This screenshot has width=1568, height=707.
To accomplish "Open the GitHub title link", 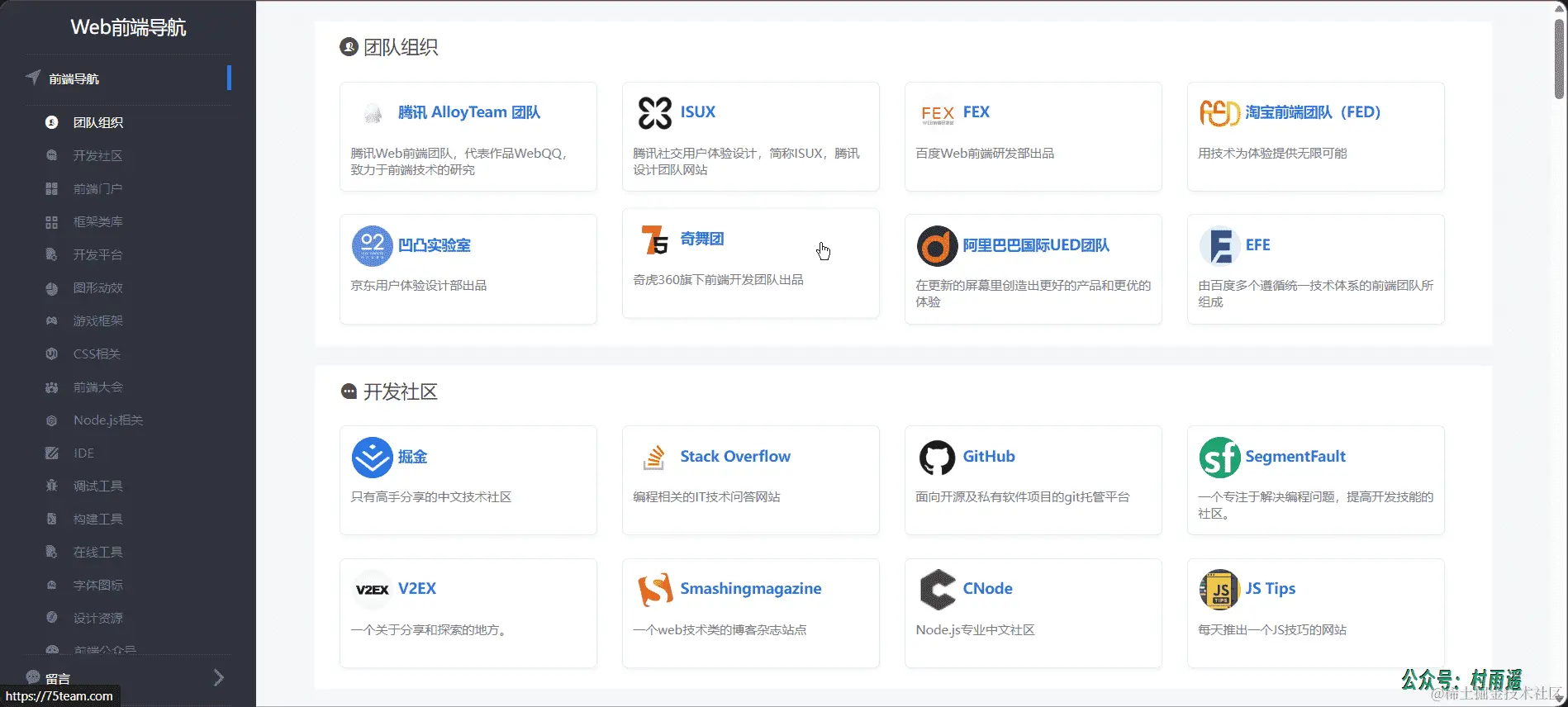I will coord(989,457).
